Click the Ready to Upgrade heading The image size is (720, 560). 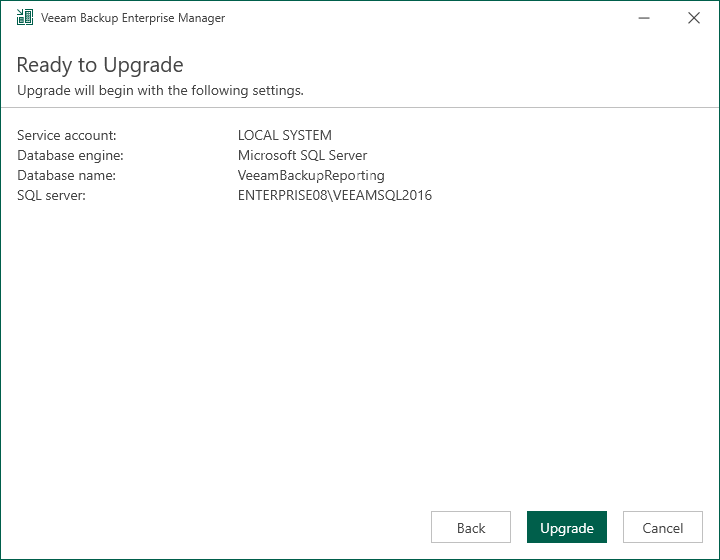click(100, 65)
